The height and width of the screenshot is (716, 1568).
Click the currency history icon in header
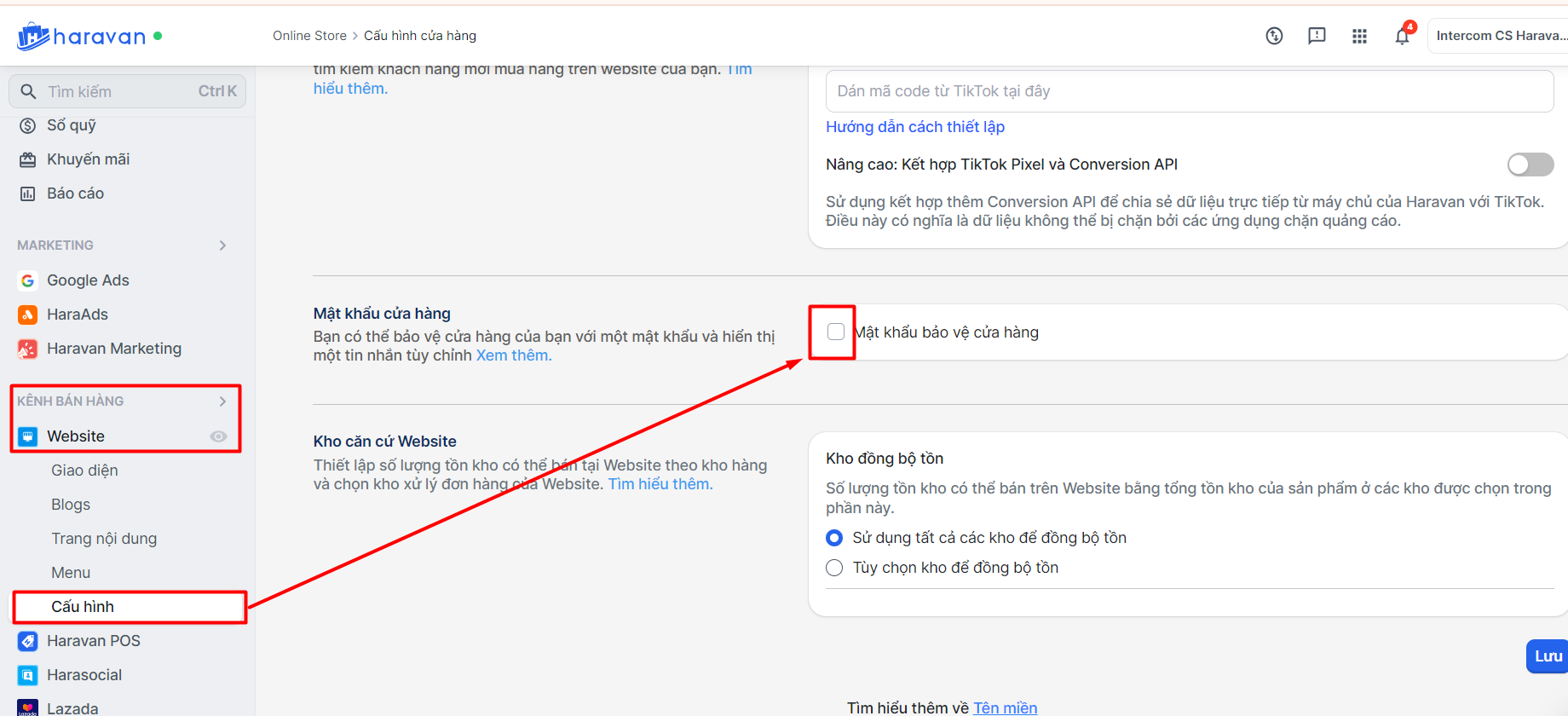(1274, 36)
